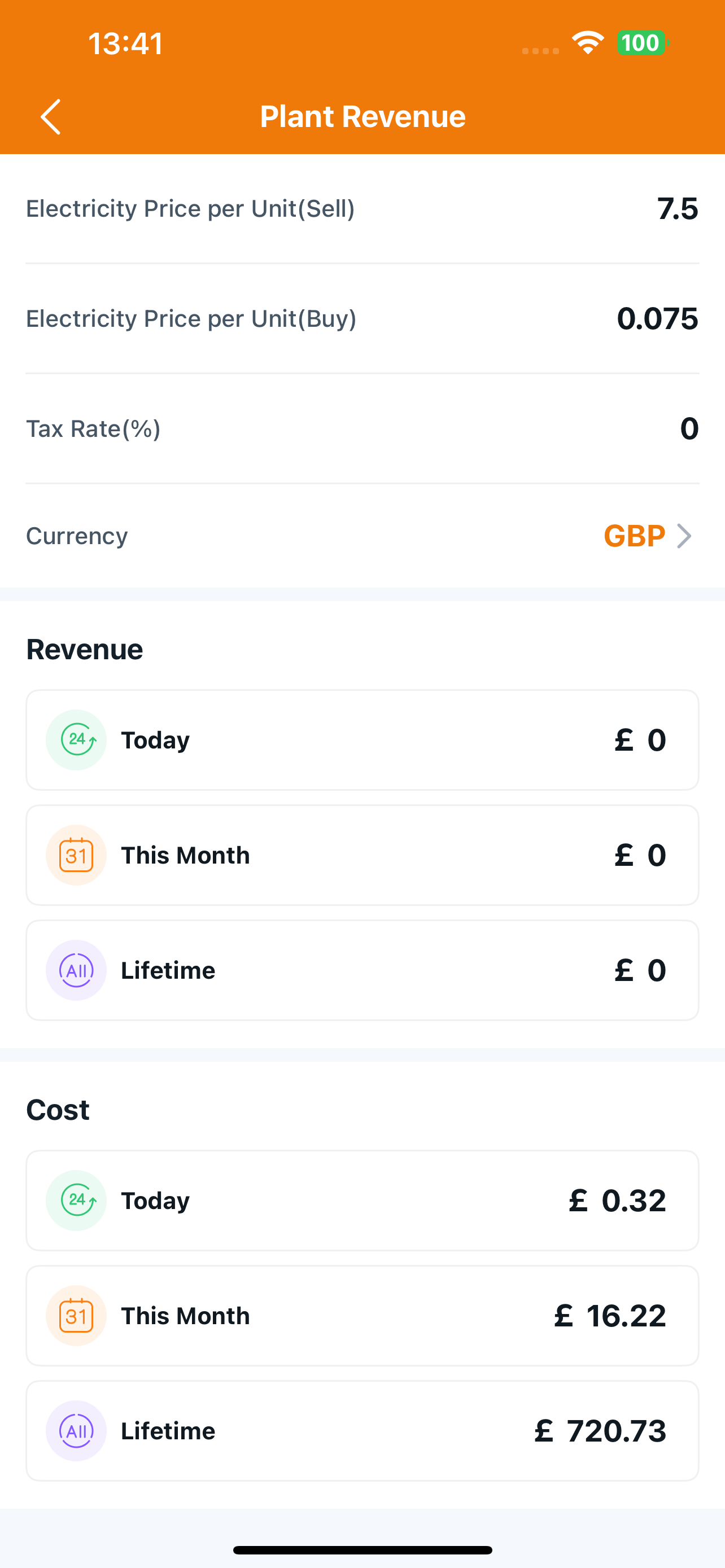
Task: Tap the Wi-Fi status icon
Action: pyautogui.click(x=587, y=42)
